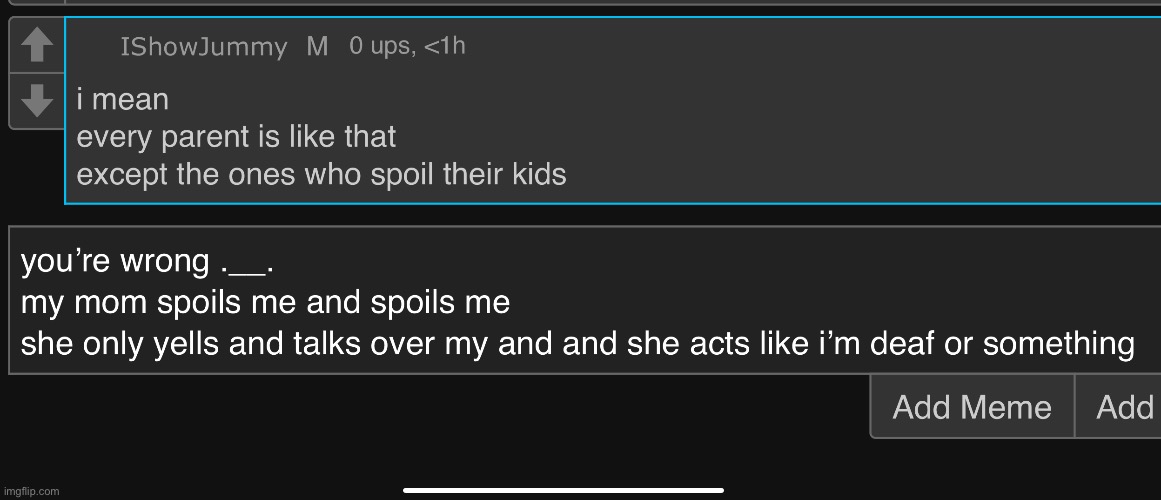Click the imgflip.com watermark

point(31,491)
